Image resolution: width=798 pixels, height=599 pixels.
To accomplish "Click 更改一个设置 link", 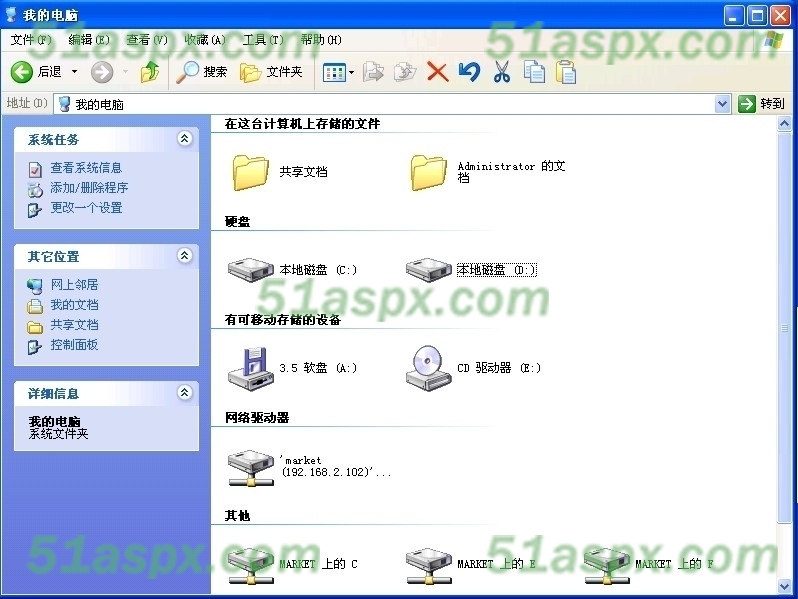I will coord(86,208).
